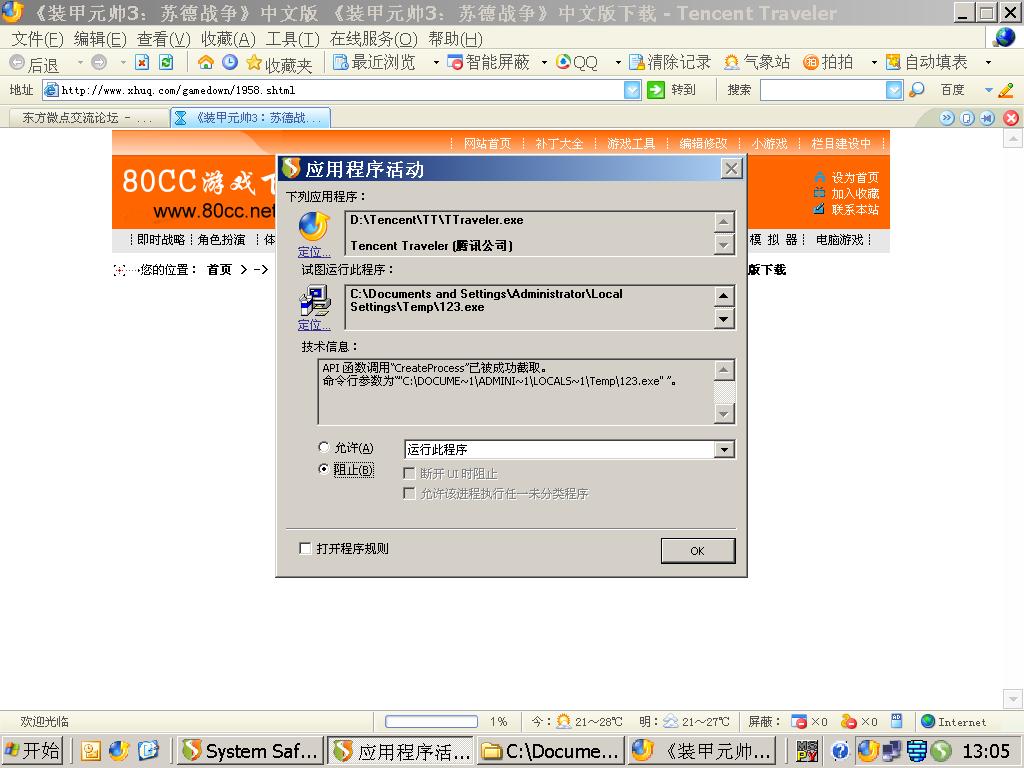Click the QQ toolbar icon

pos(563,62)
